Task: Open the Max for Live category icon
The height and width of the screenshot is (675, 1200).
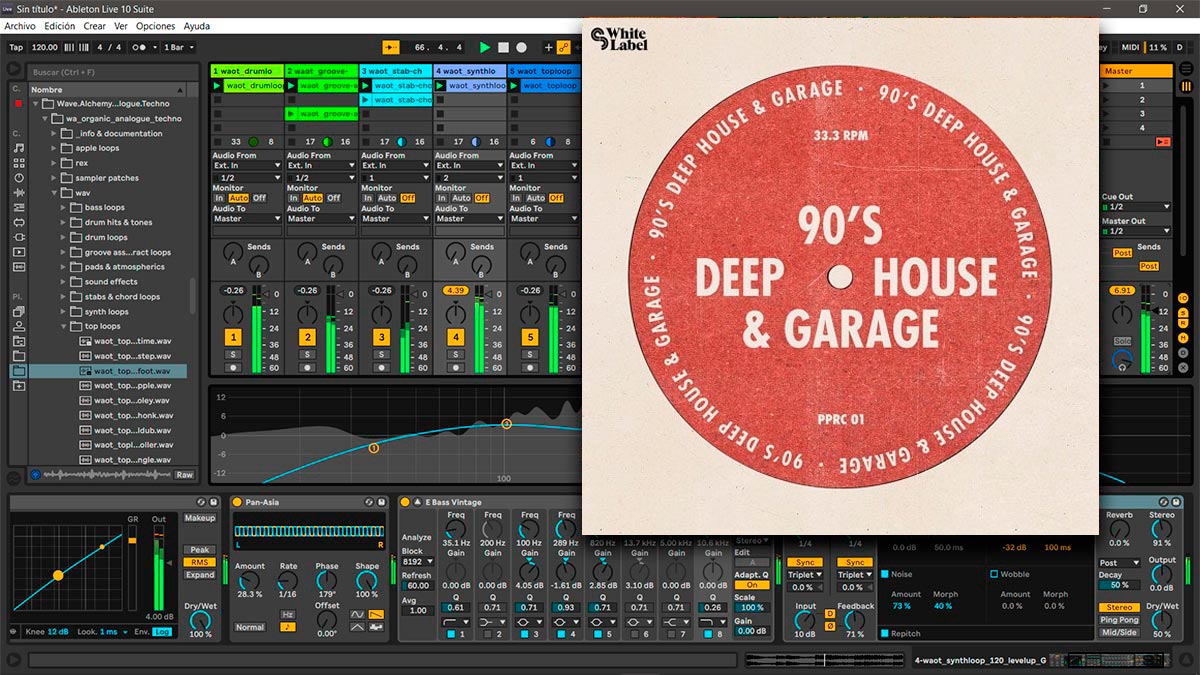Action: coord(18,222)
